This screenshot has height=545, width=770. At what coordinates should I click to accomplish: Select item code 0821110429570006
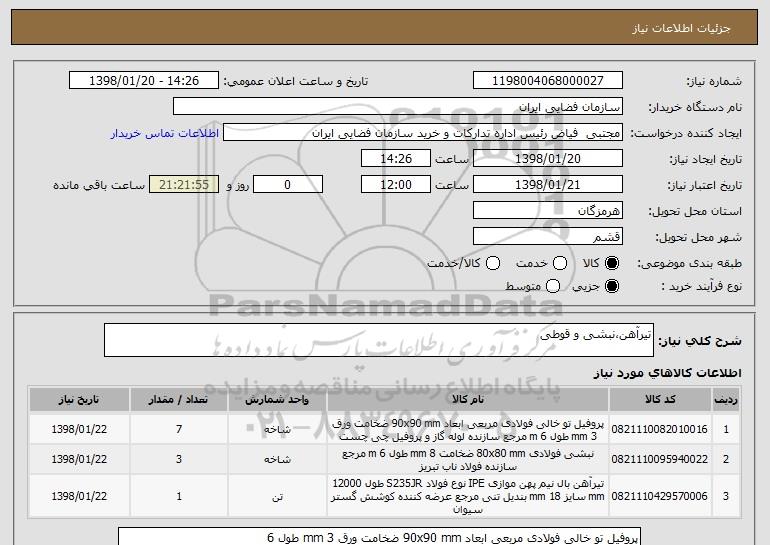660,496
